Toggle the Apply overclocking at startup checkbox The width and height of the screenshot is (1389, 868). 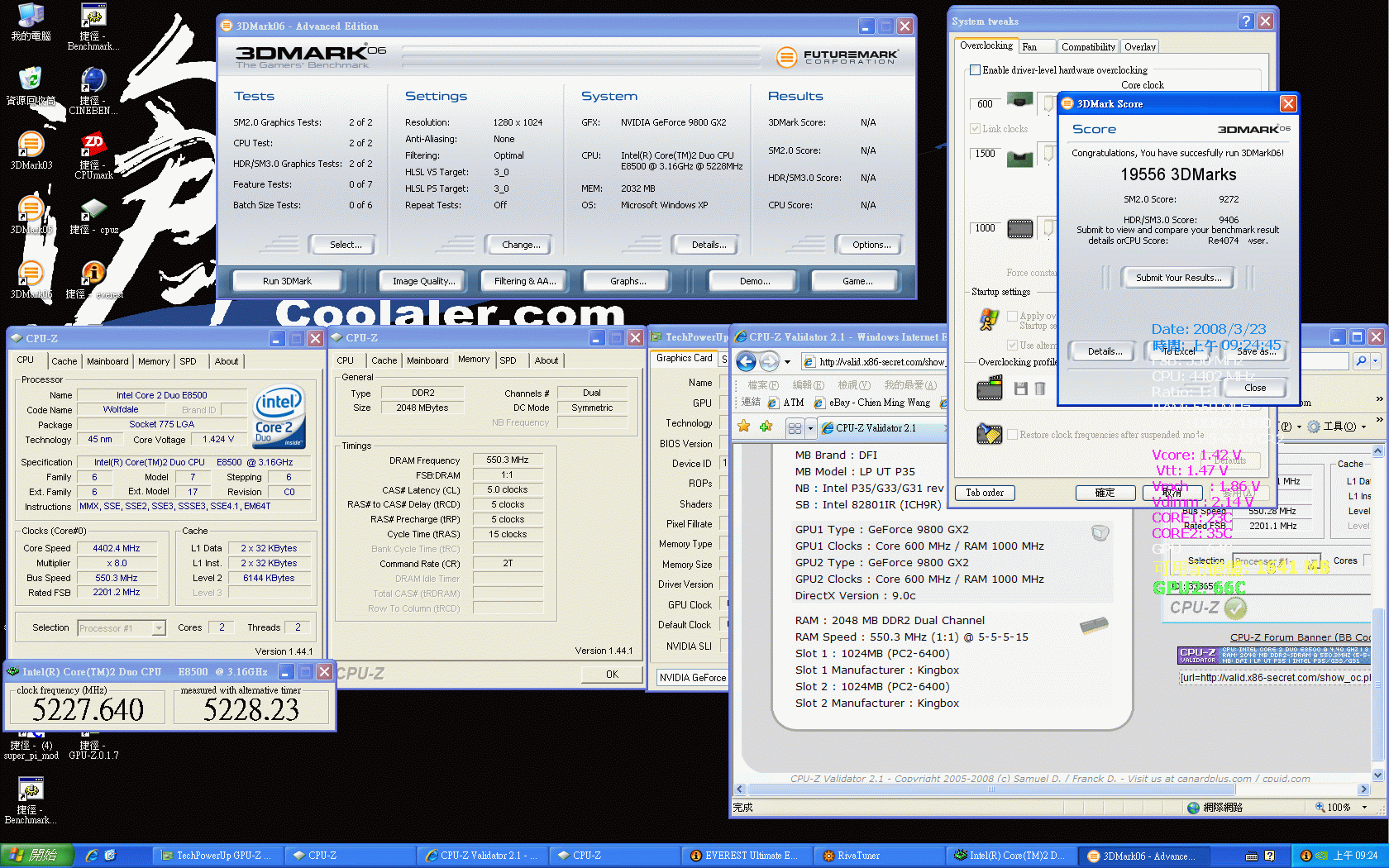1013,316
